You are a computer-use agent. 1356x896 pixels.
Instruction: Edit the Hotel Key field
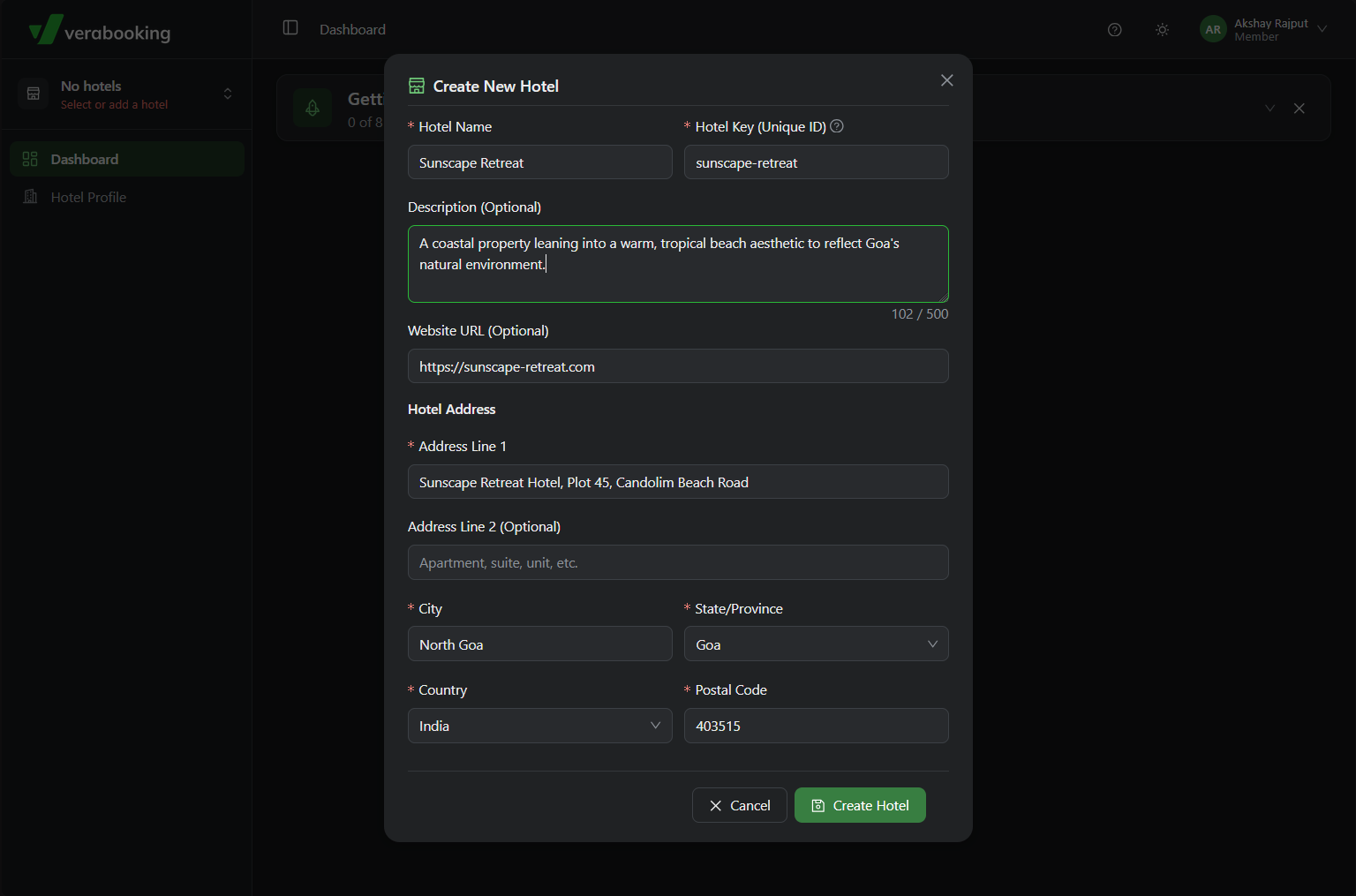817,162
